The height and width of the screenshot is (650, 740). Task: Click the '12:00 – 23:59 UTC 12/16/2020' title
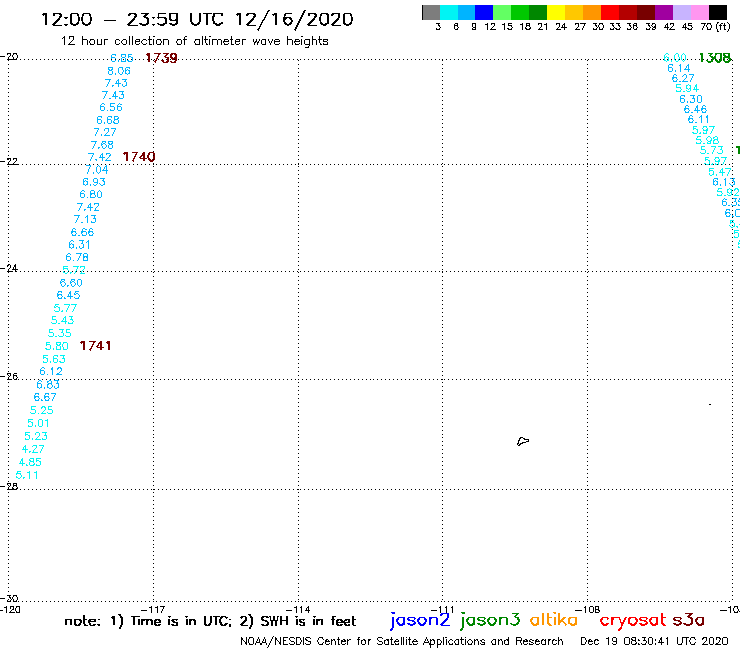(197, 19)
